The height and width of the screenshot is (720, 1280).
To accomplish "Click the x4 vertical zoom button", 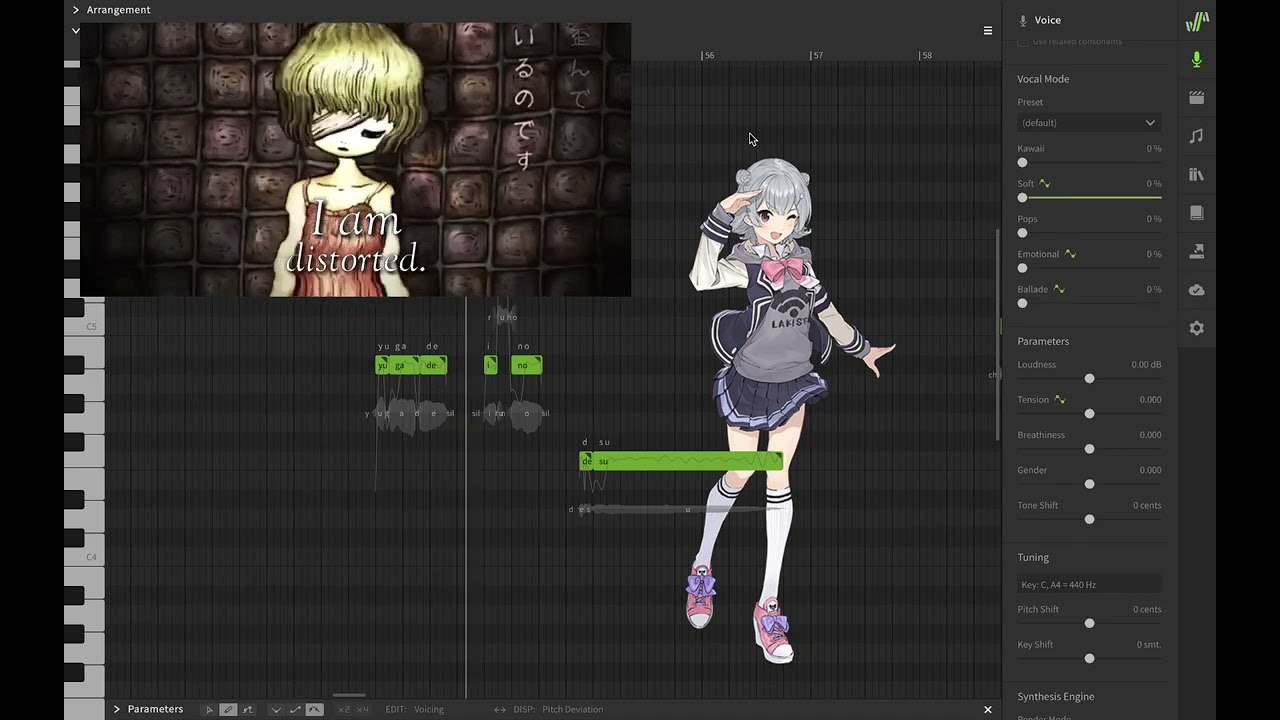I will [362, 709].
